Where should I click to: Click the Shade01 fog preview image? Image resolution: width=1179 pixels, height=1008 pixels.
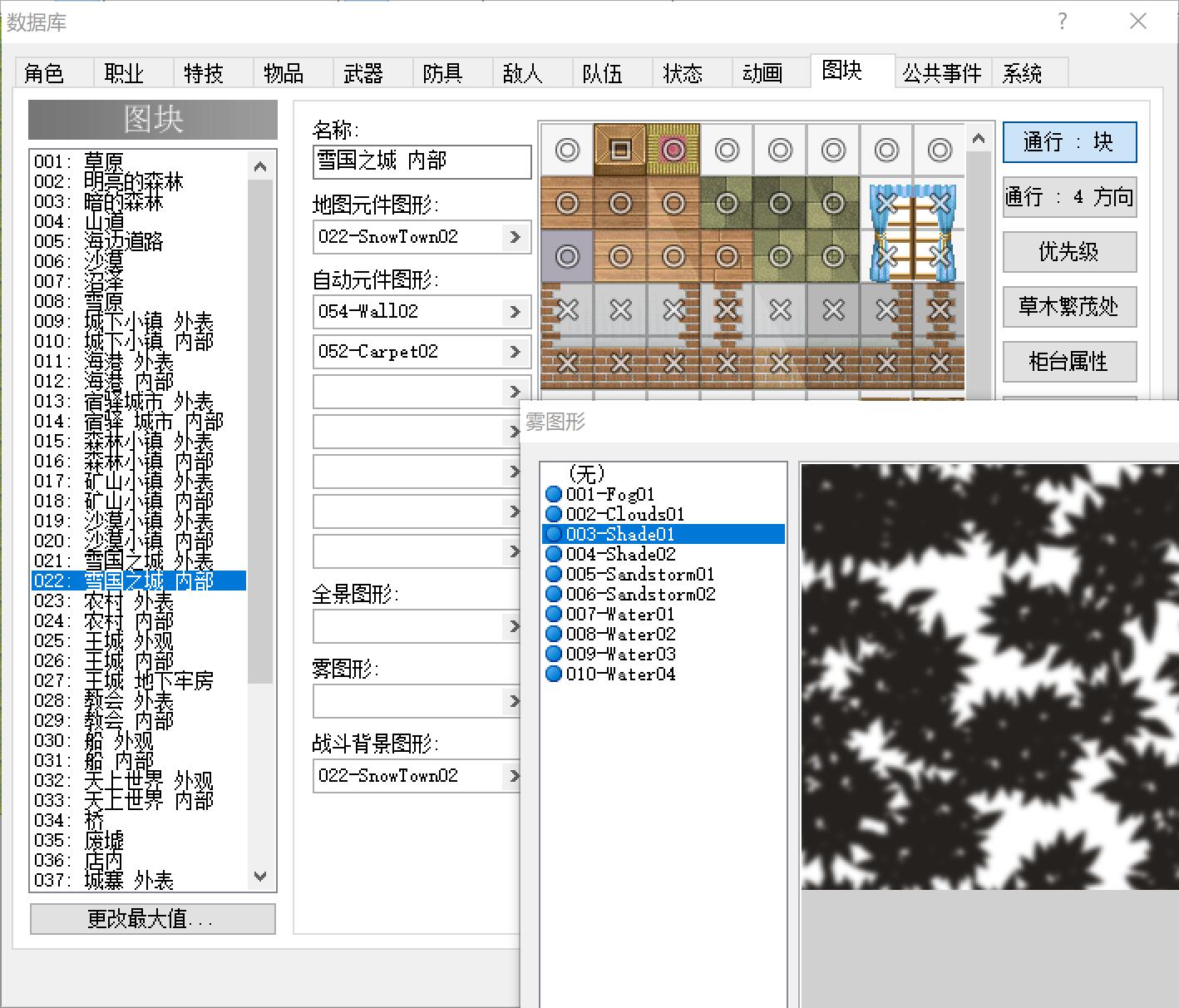pos(989,676)
